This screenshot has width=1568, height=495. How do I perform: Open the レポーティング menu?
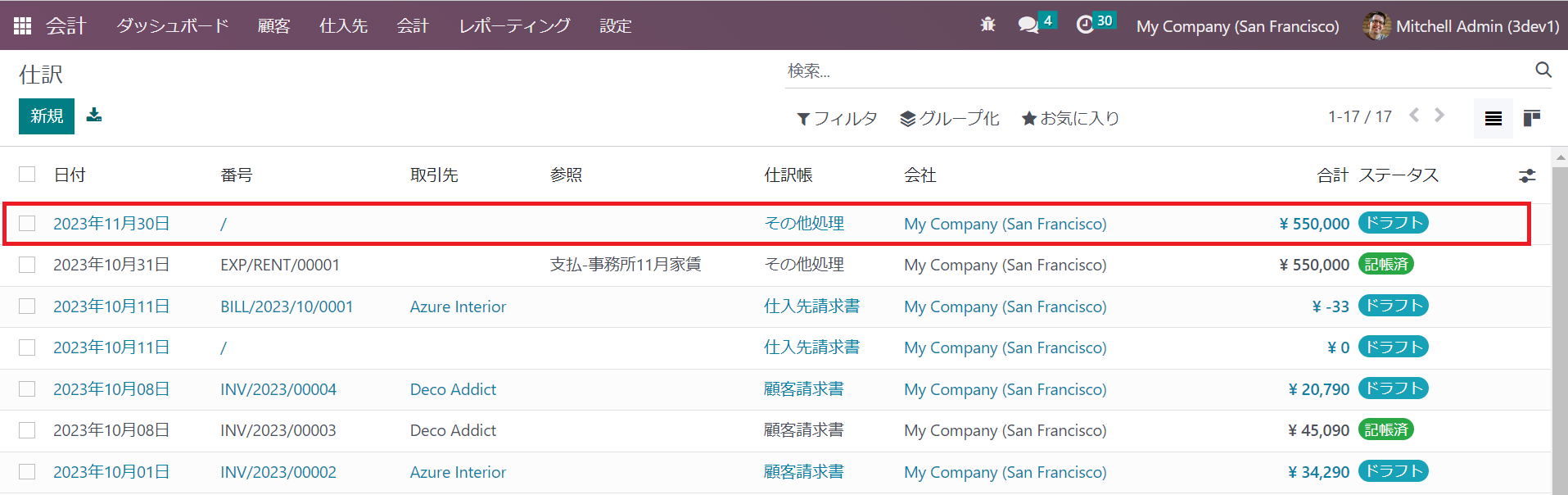click(x=514, y=25)
